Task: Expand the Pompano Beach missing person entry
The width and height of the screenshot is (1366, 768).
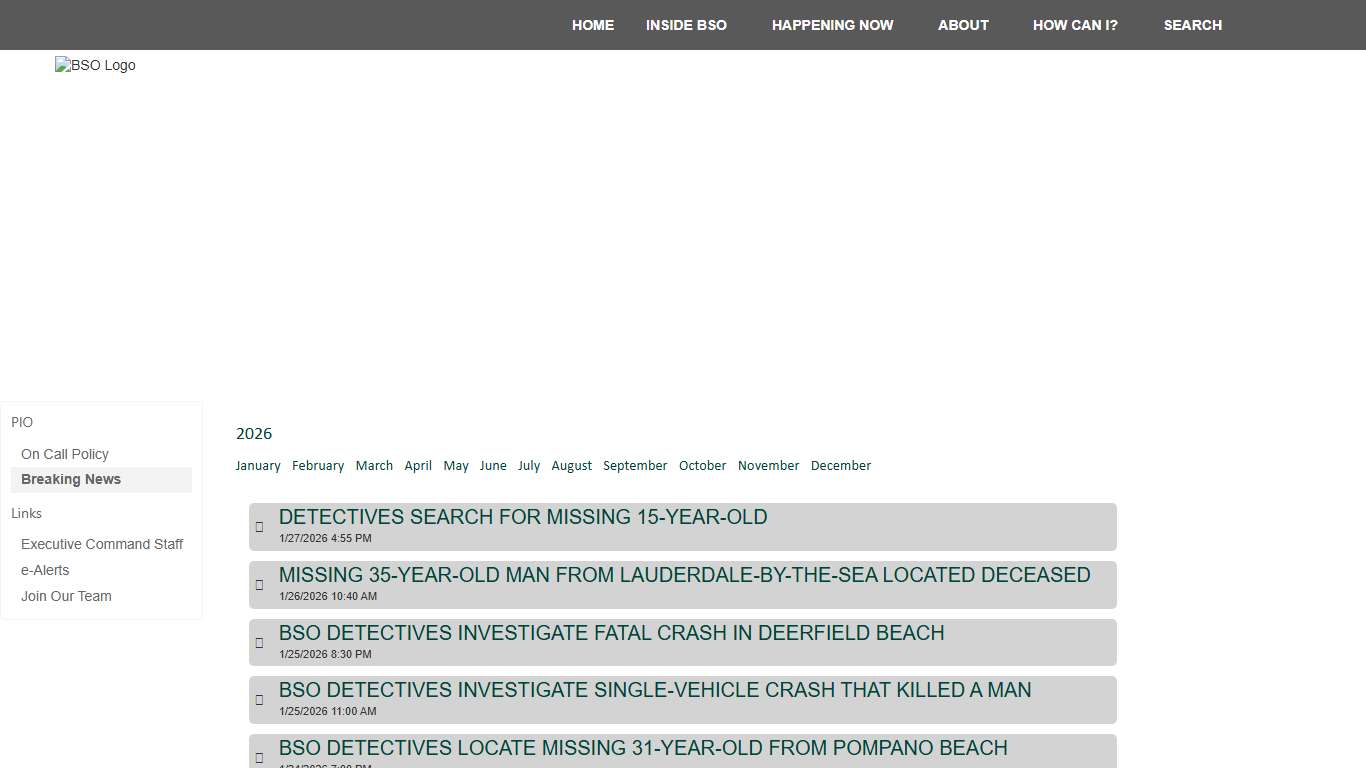Action: (x=260, y=757)
